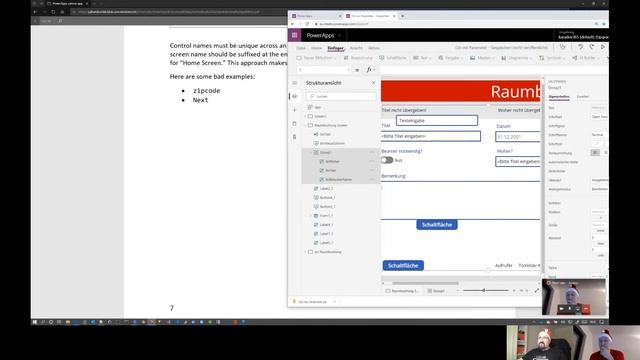The height and width of the screenshot is (360, 640).
Task: Click 'Next' in the PDF bad examples list
Action: [200, 100]
